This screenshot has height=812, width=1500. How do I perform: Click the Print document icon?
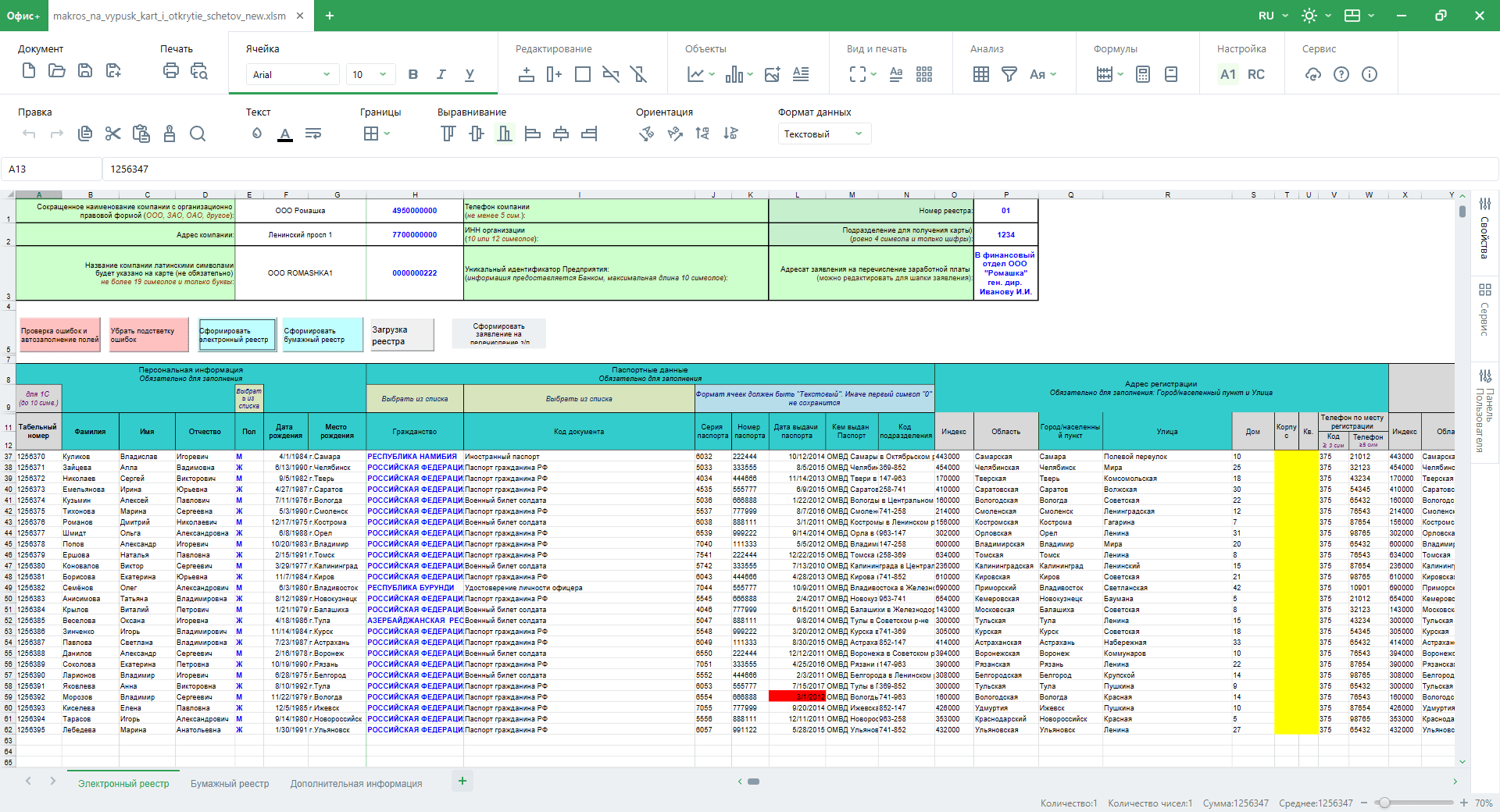[171, 71]
